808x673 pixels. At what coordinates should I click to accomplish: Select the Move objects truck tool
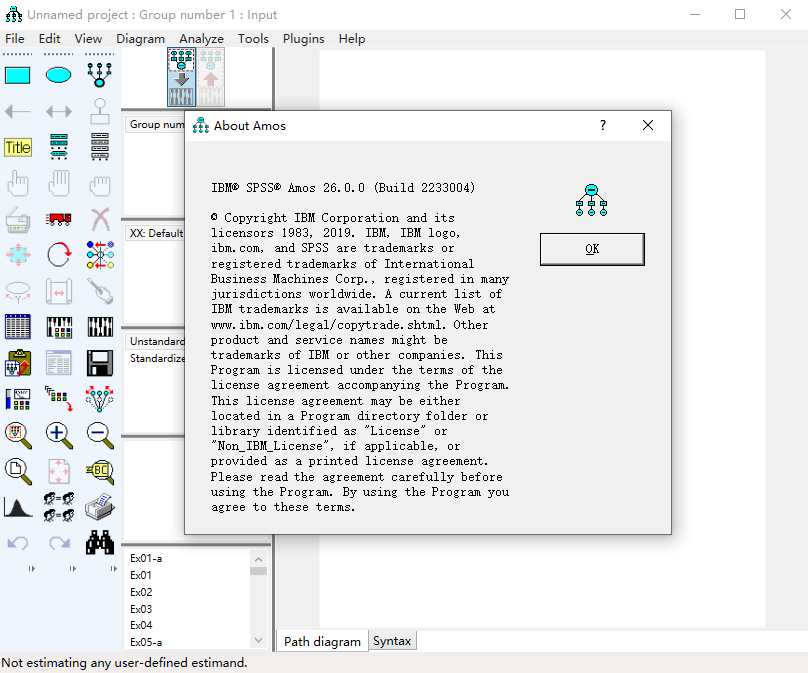59,219
